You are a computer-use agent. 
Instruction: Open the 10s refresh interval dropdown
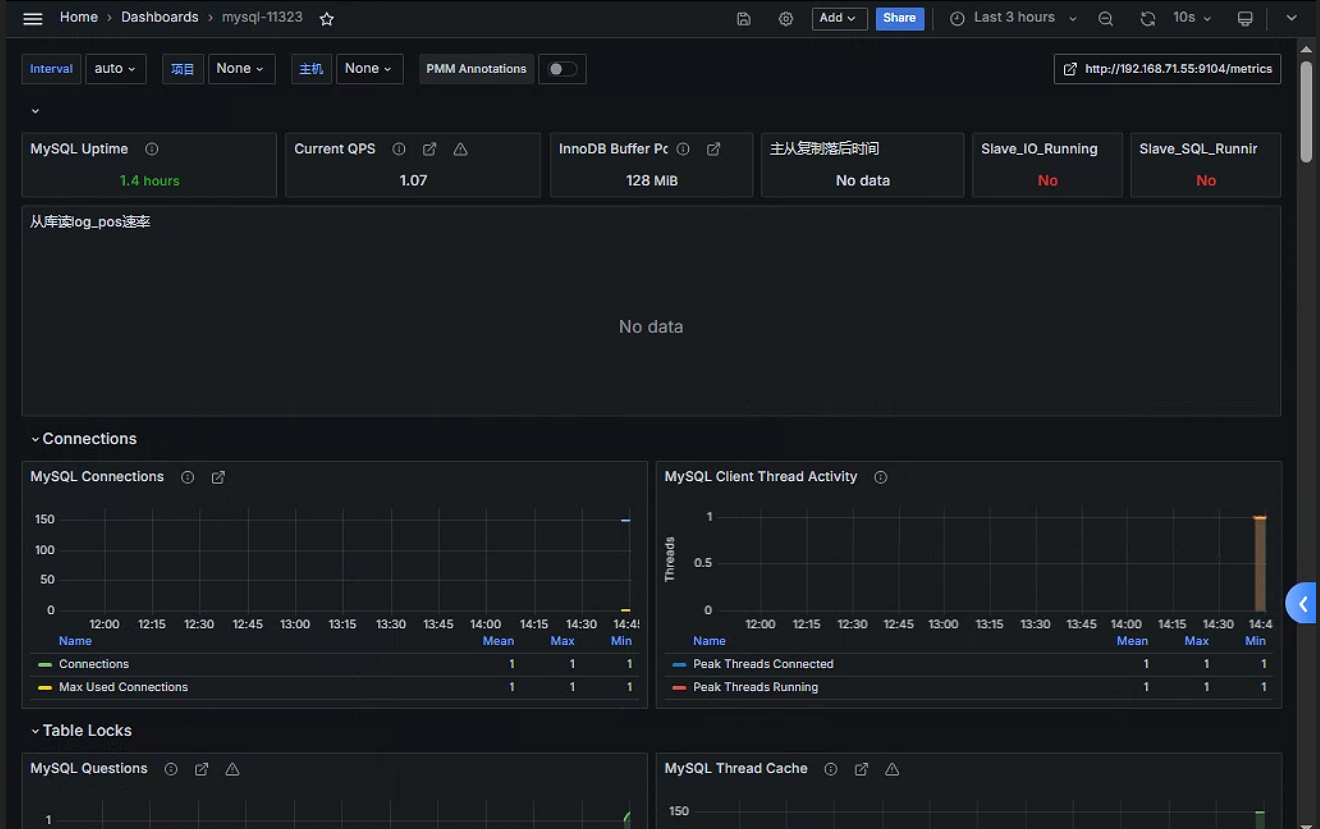[1191, 18]
